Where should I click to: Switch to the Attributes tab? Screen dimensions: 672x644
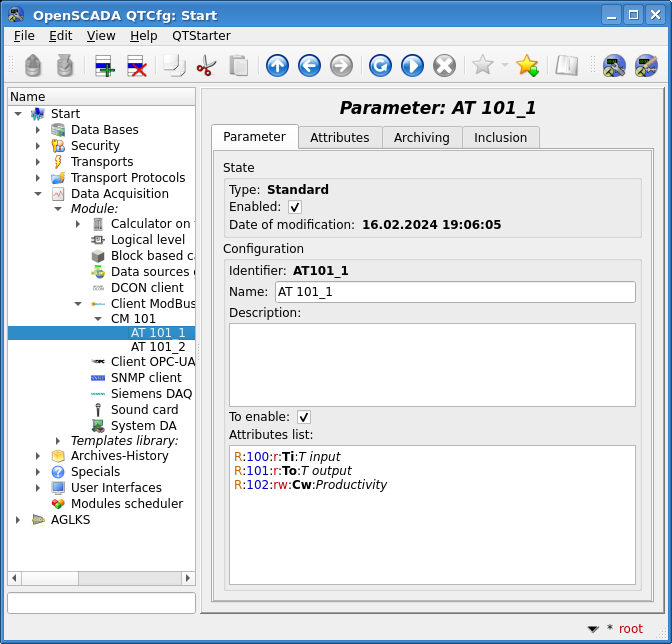click(x=339, y=137)
